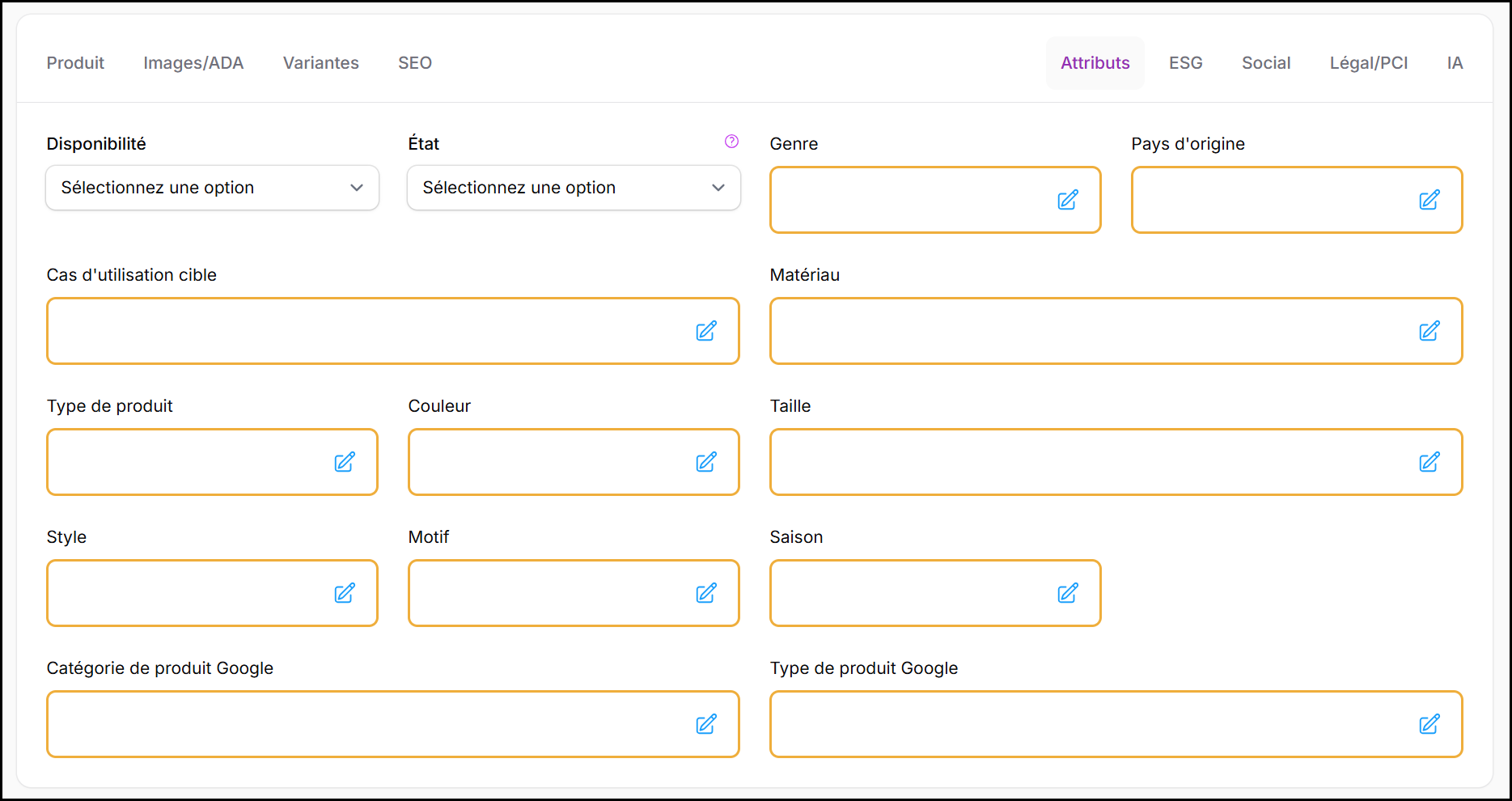Click the edit icon in Pays d'origine field
This screenshot has width=1512, height=801.
(x=1429, y=200)
